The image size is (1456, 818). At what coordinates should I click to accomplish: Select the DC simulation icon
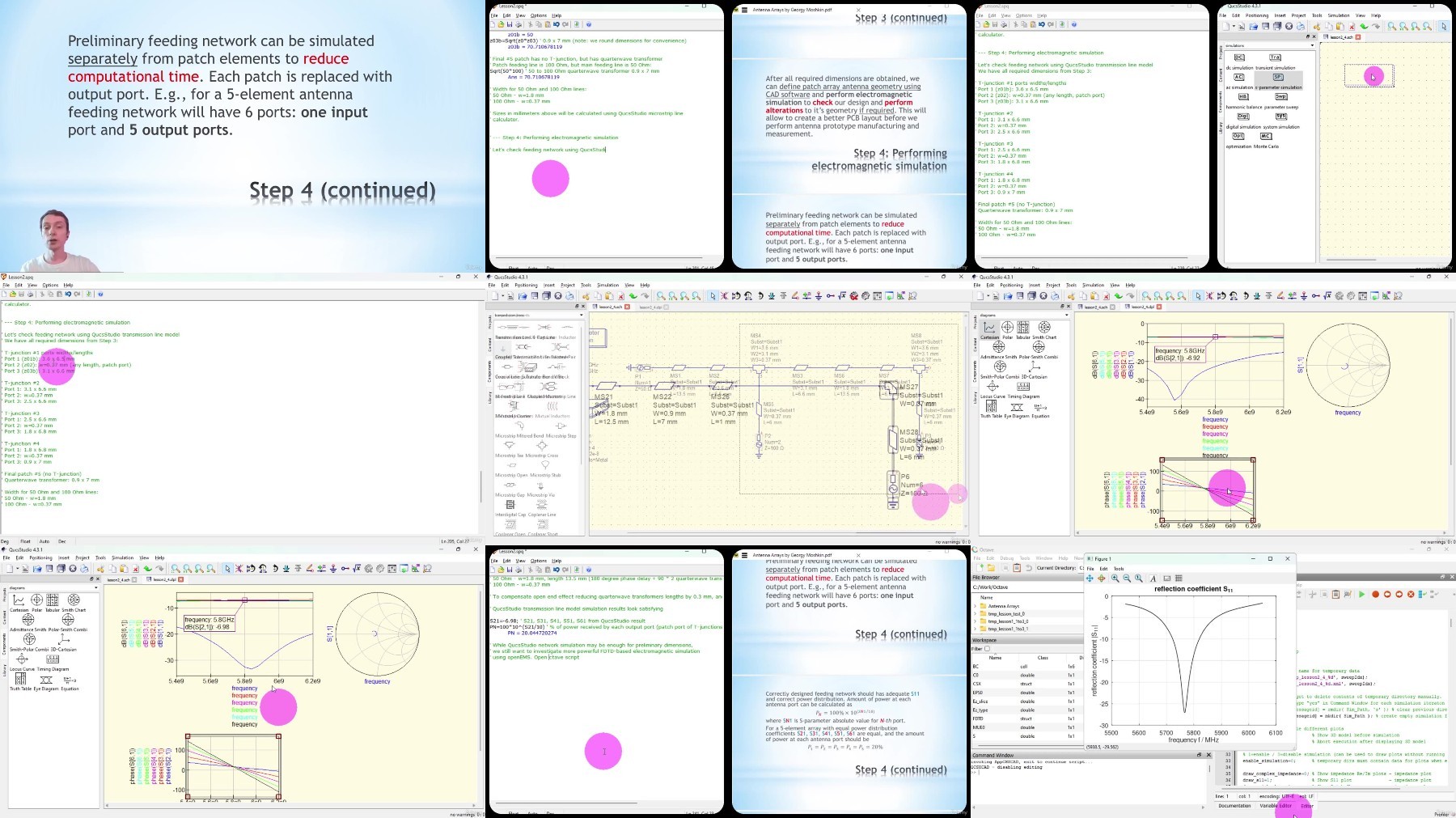click(1239, 57)
